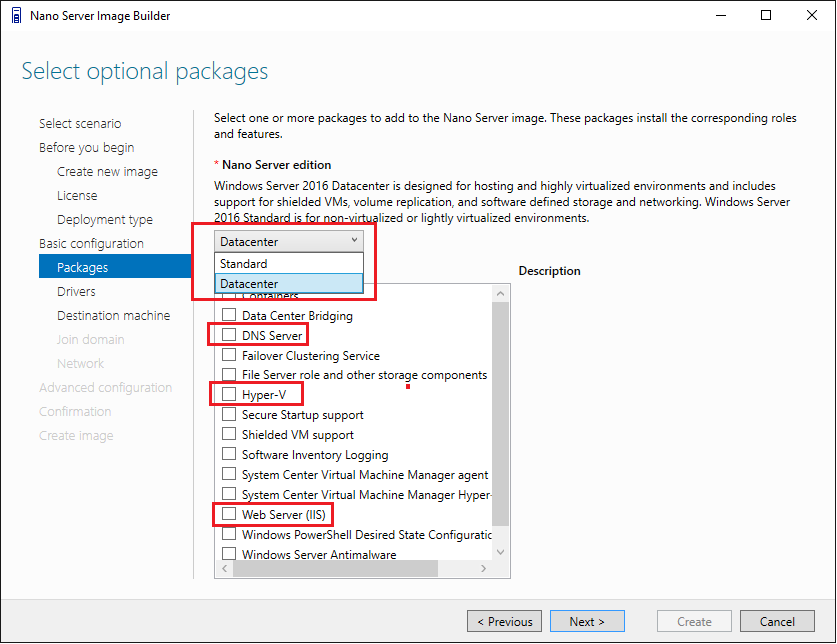Enable the Hyper-V package checkbox
Screen dimensions: 837x644
click(x=229, y=394)
